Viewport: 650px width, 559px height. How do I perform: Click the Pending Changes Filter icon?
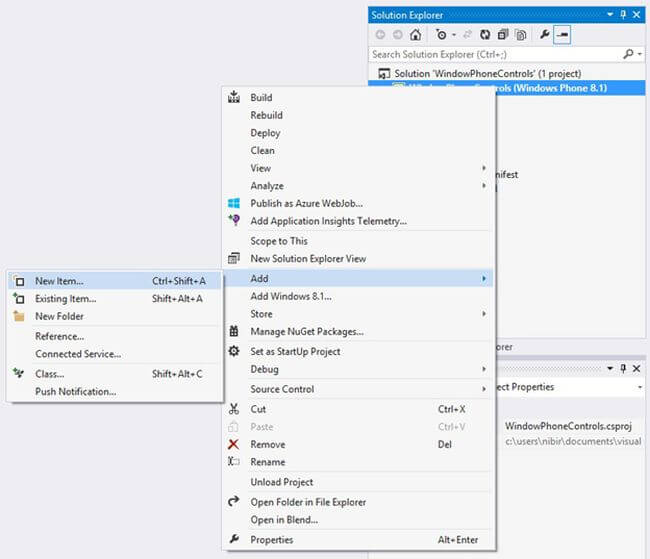441,35
